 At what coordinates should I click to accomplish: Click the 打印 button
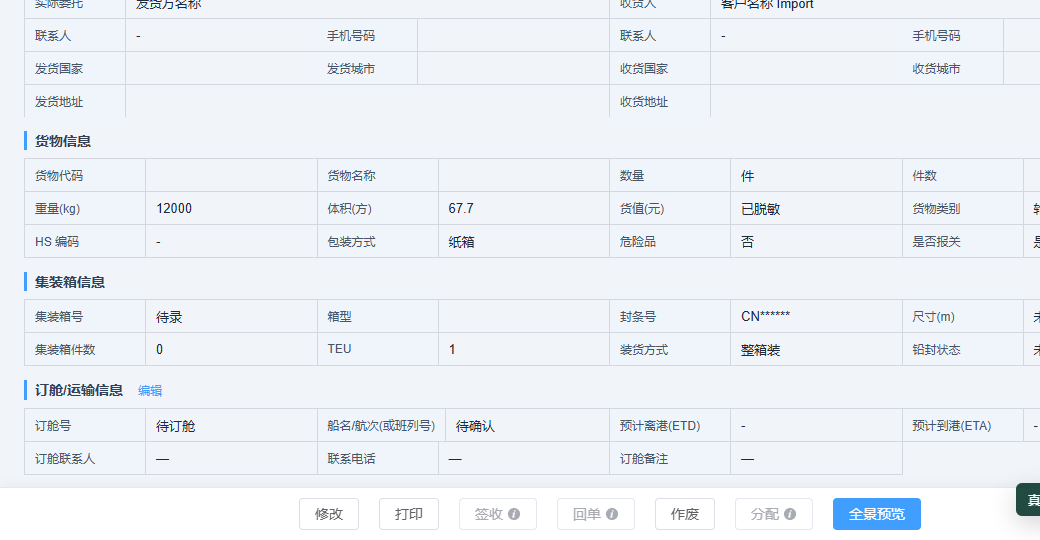click(x=409, y=514)
